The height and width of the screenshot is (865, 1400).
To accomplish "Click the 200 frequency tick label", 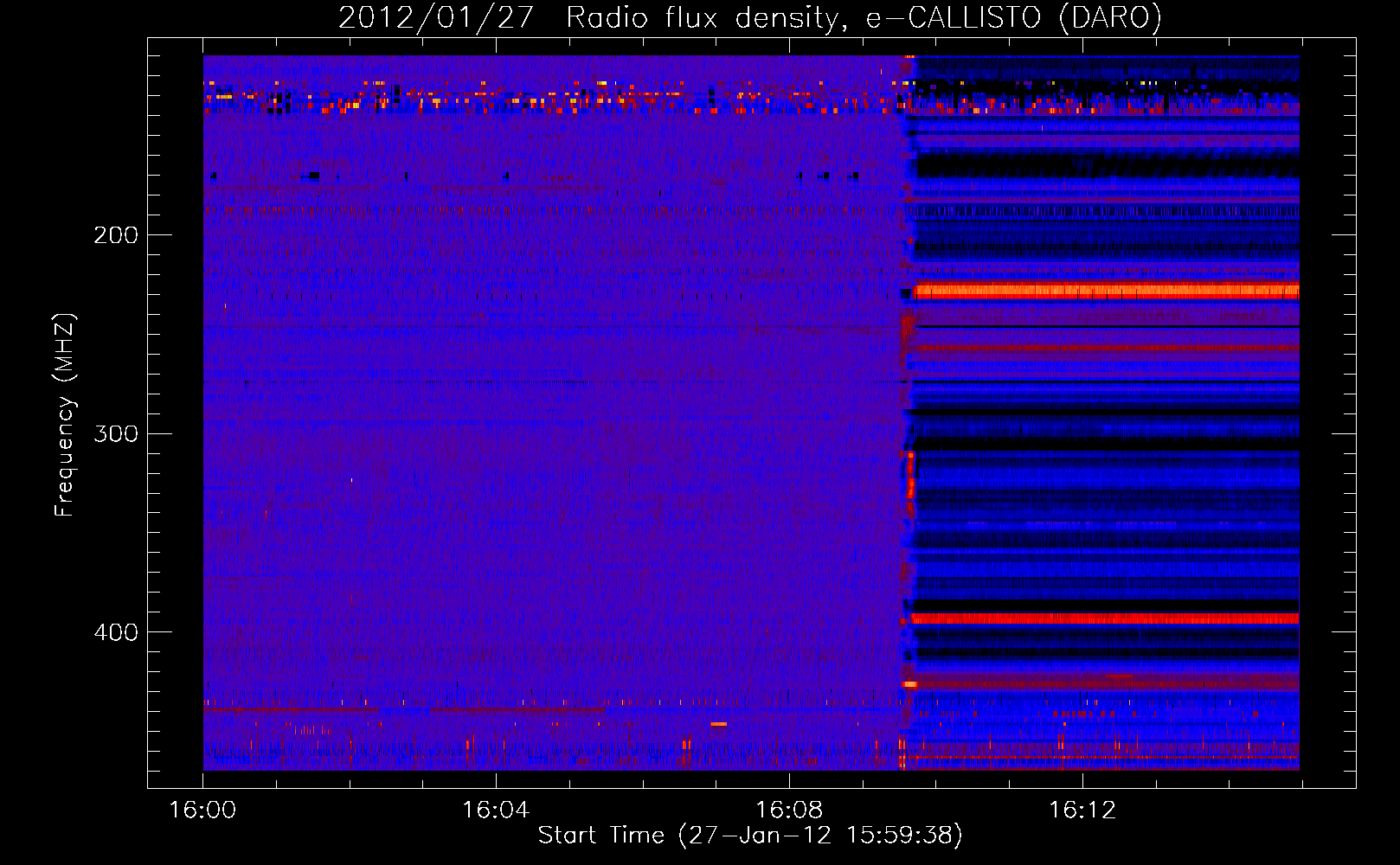I will pos(116,235).
